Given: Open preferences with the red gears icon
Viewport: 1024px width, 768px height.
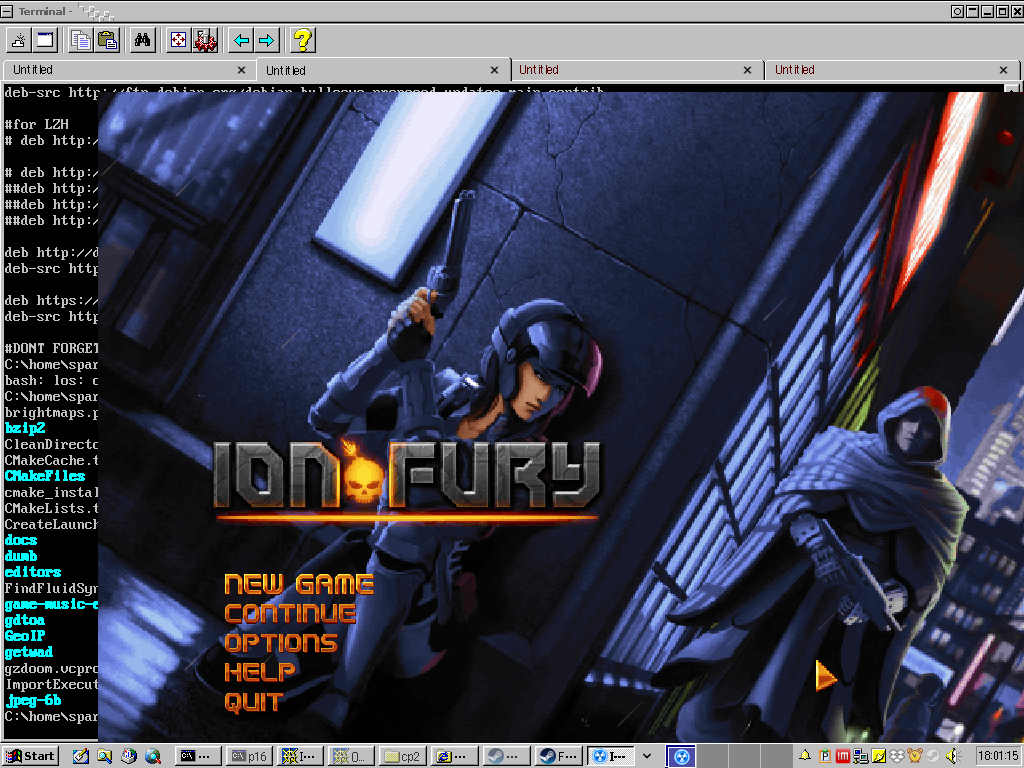Looking at the screenshot, I should 205,40.
